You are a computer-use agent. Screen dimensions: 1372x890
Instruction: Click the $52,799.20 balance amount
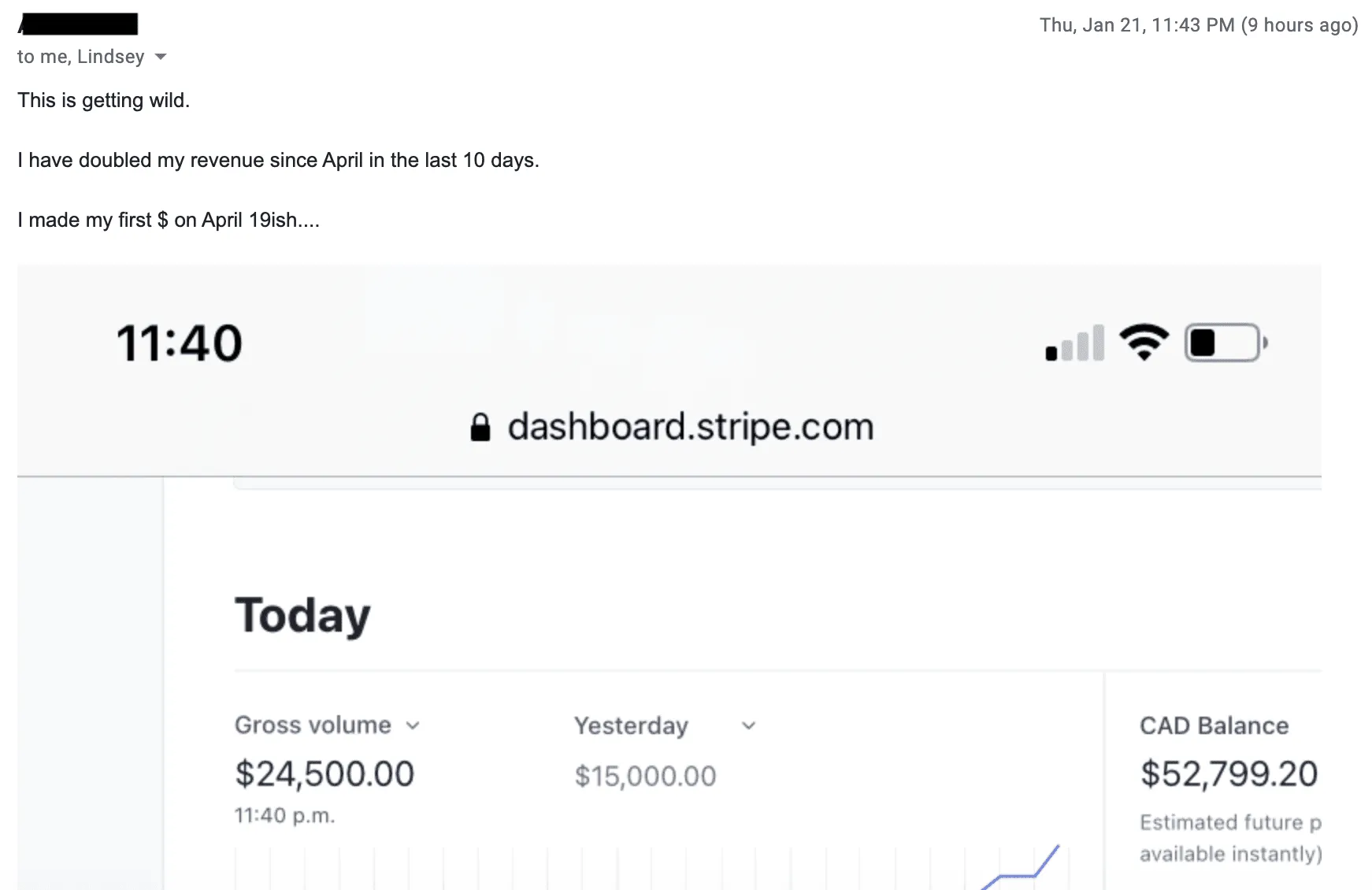click(1229, 773)
